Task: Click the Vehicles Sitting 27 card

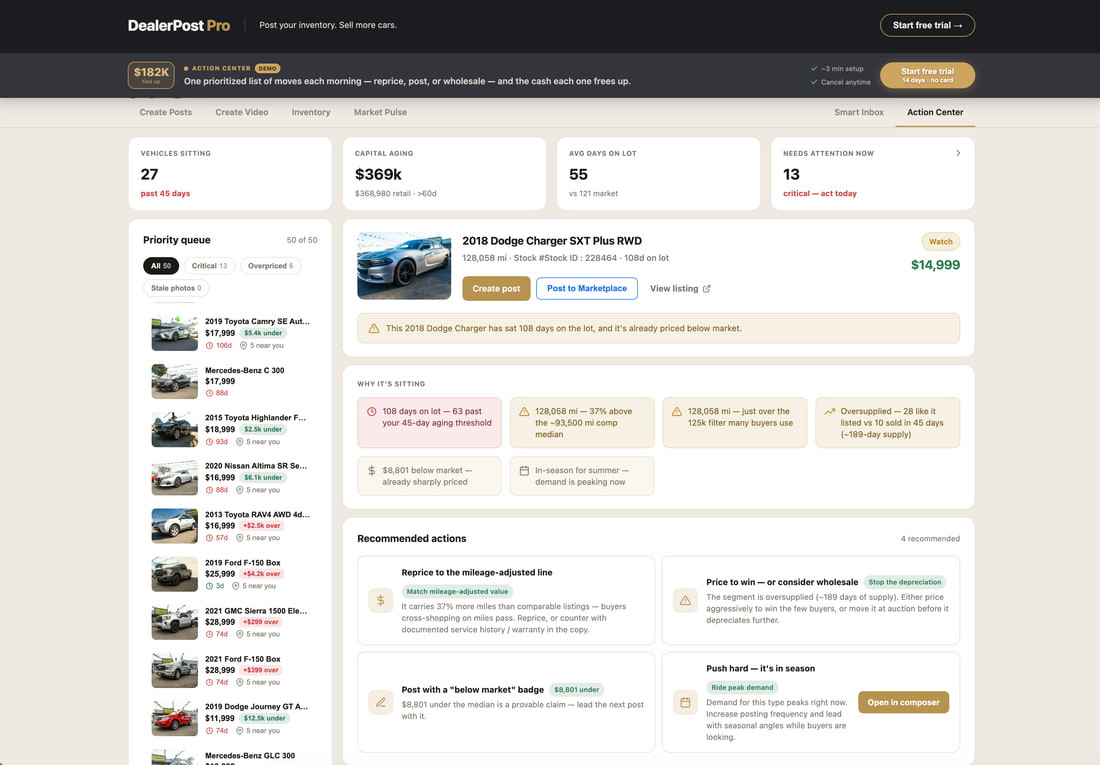Action: (x=230, y=173)
